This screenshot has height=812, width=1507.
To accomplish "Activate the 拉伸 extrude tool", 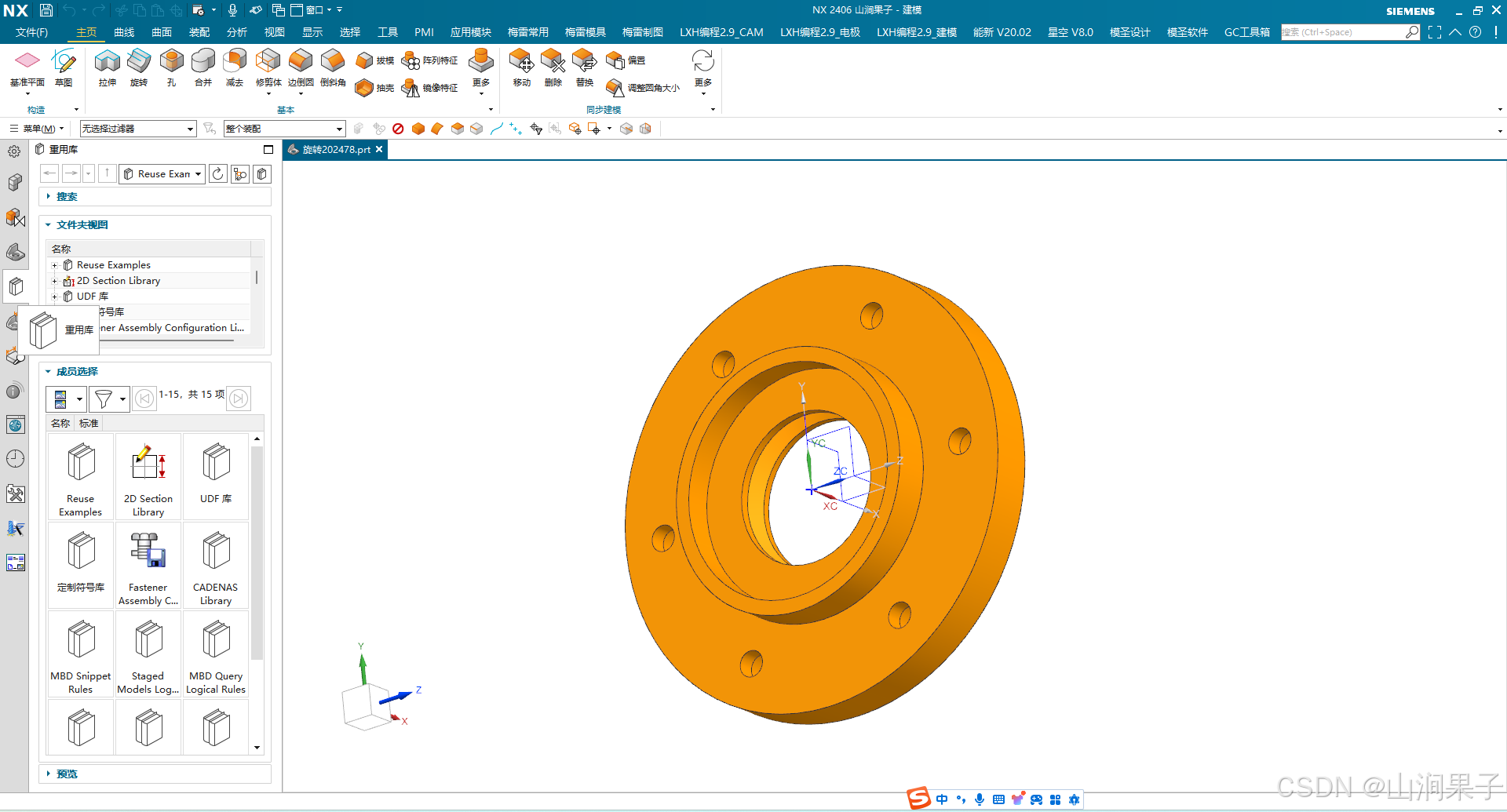I will pos(108,67).
